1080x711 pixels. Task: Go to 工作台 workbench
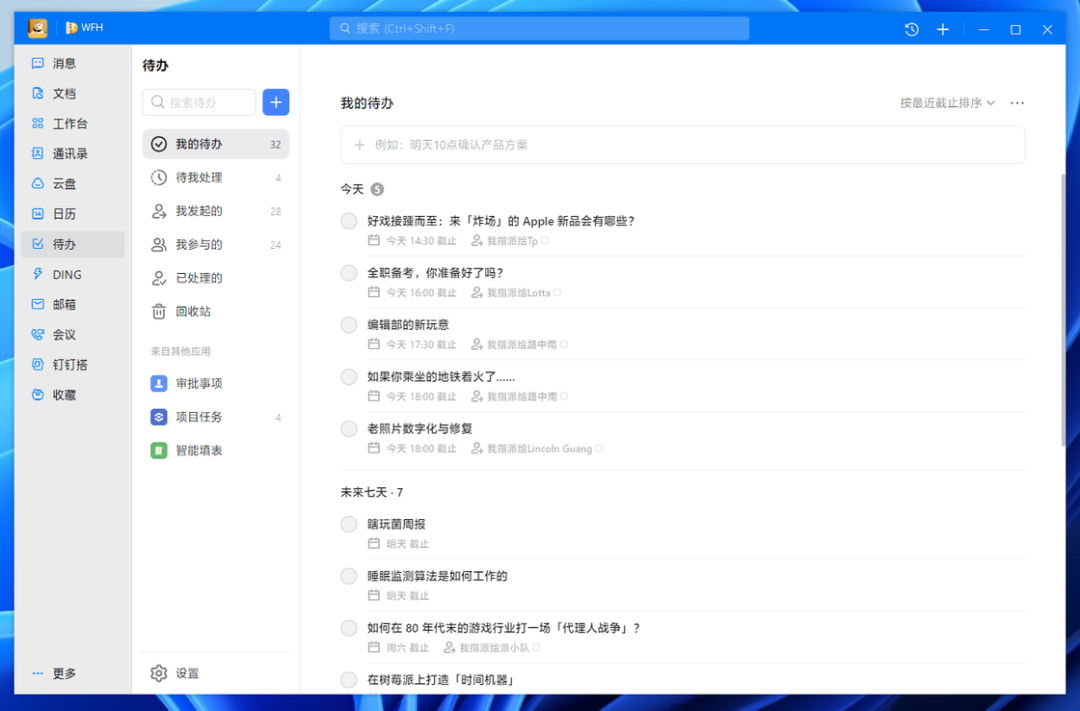(x=72, y=123)
